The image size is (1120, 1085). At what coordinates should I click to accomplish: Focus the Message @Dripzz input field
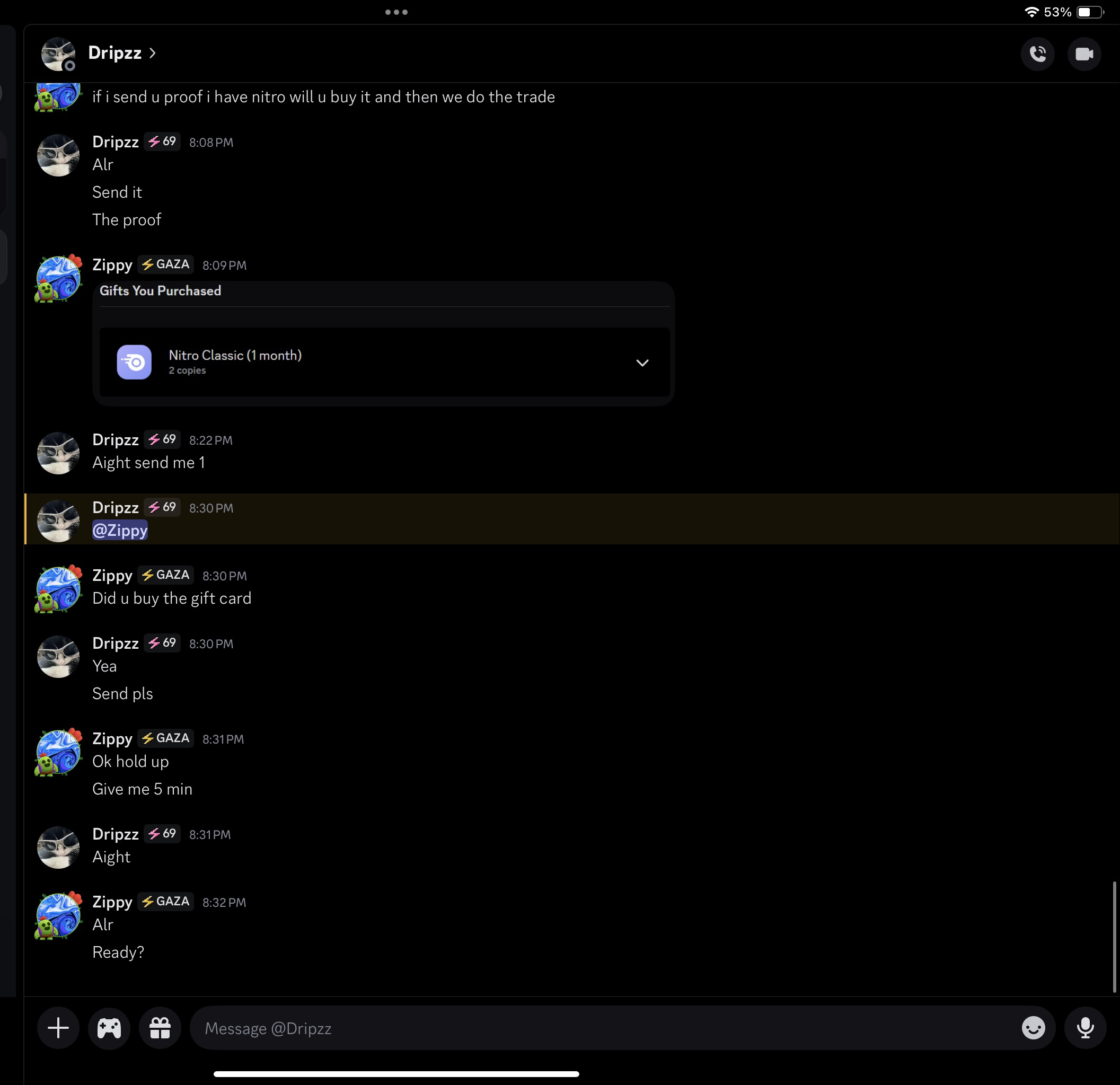point(606,1028)
